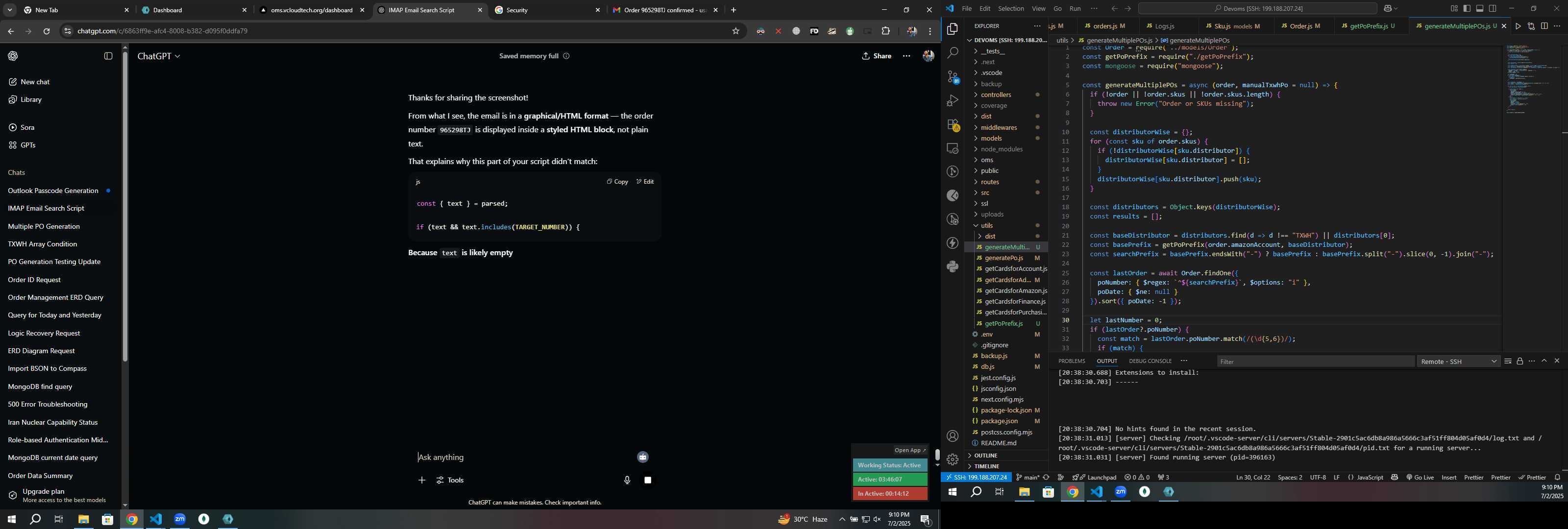Click the Output Filter field

point(1315,361)
